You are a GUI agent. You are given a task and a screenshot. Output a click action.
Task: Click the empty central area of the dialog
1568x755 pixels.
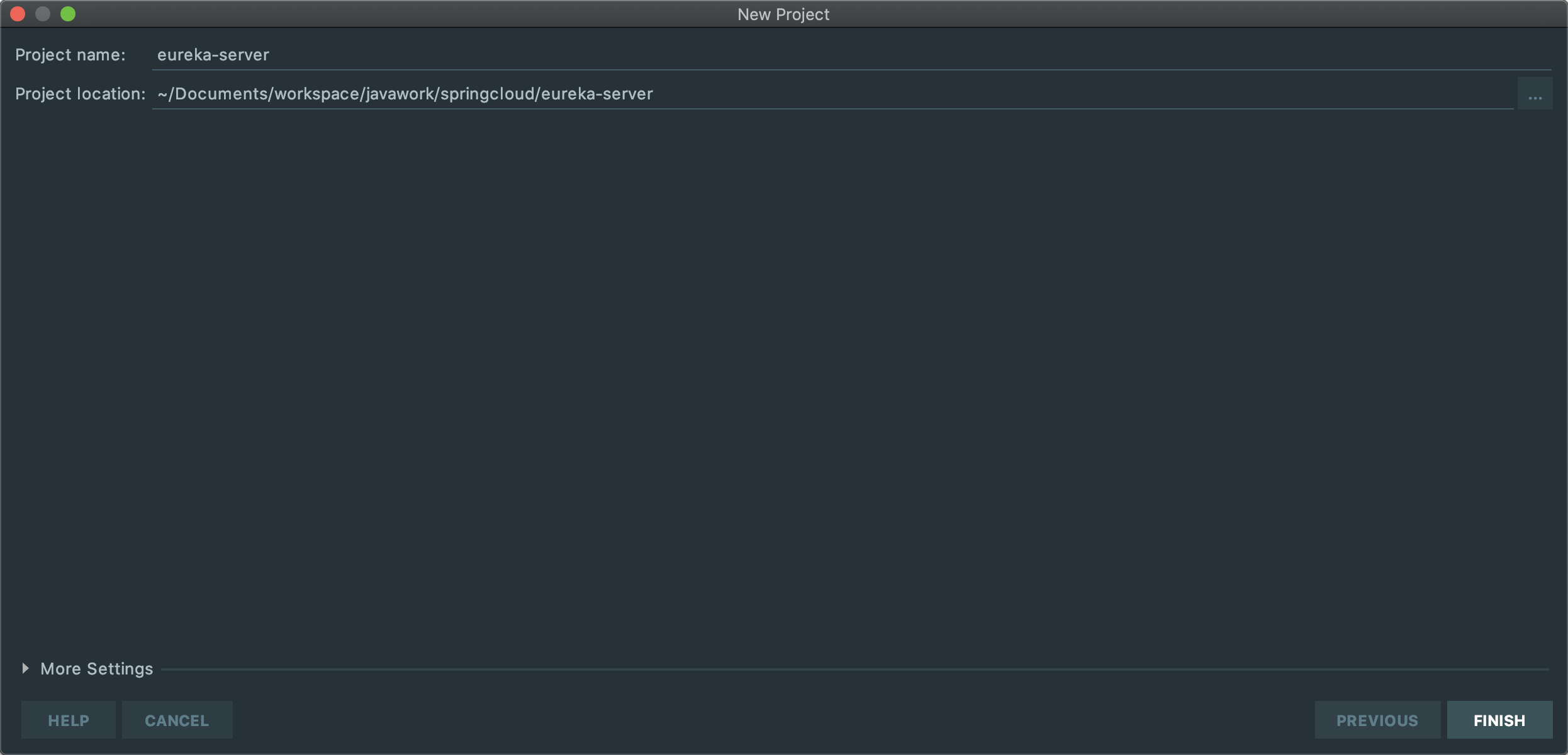point(783,377)
